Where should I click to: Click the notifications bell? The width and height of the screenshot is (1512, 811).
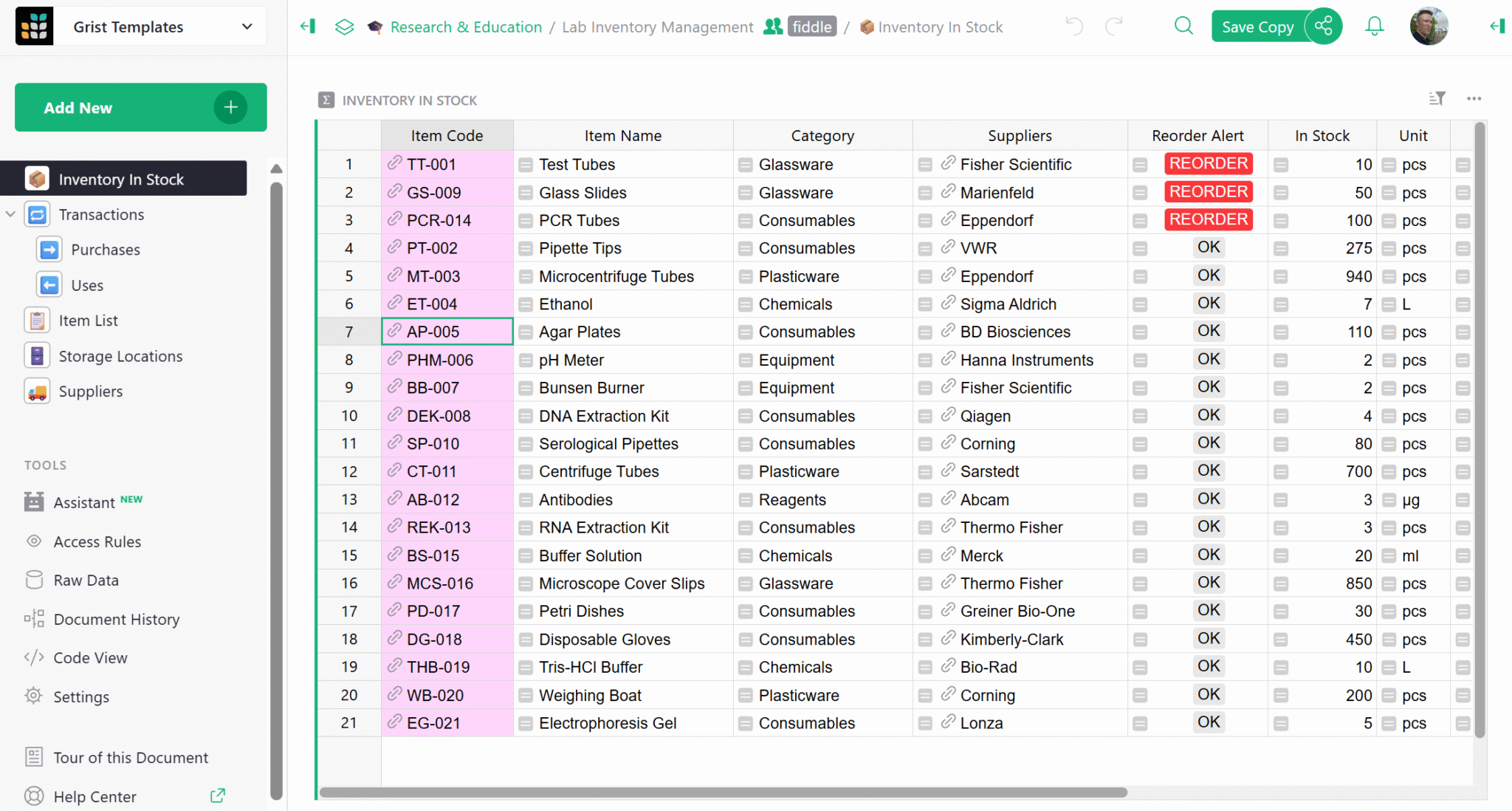click(x=1374, y=25)
